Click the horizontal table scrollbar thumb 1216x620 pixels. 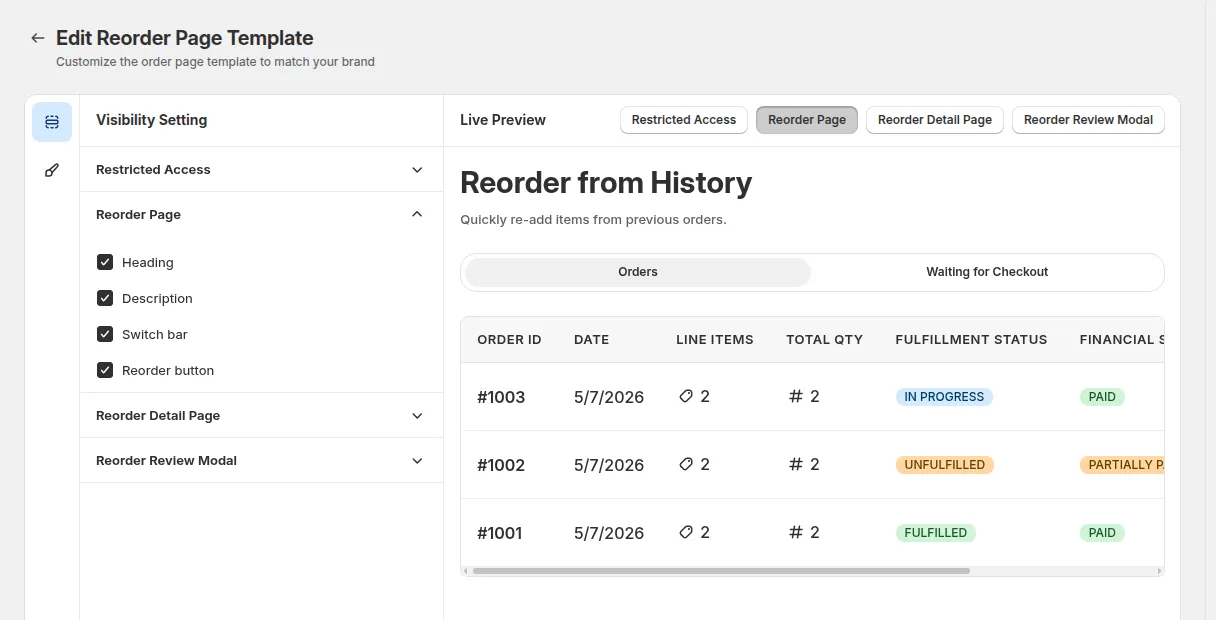coord(721,571)
